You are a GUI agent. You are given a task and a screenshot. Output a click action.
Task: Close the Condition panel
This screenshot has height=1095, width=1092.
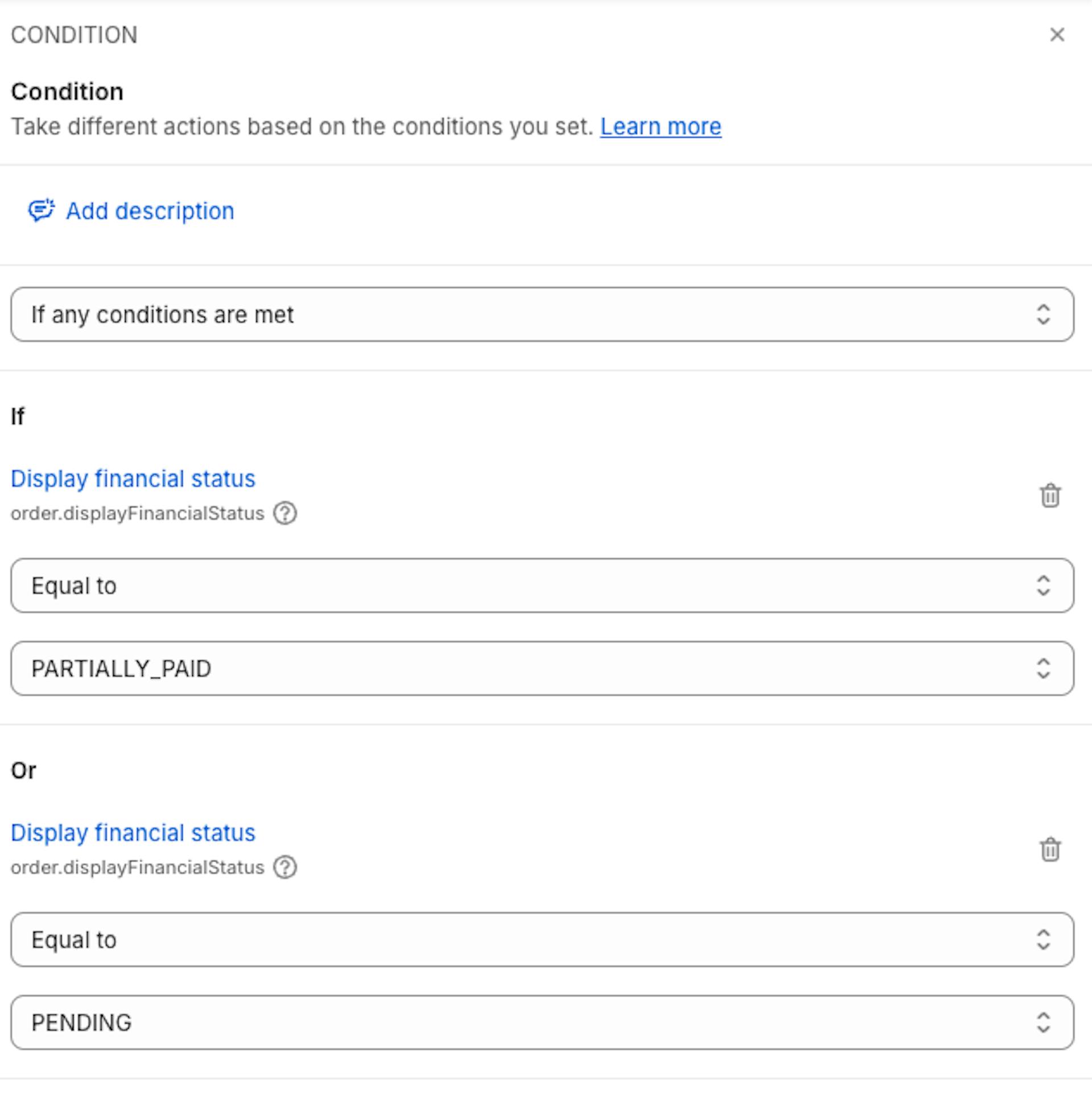click(x=1057, y=35)
